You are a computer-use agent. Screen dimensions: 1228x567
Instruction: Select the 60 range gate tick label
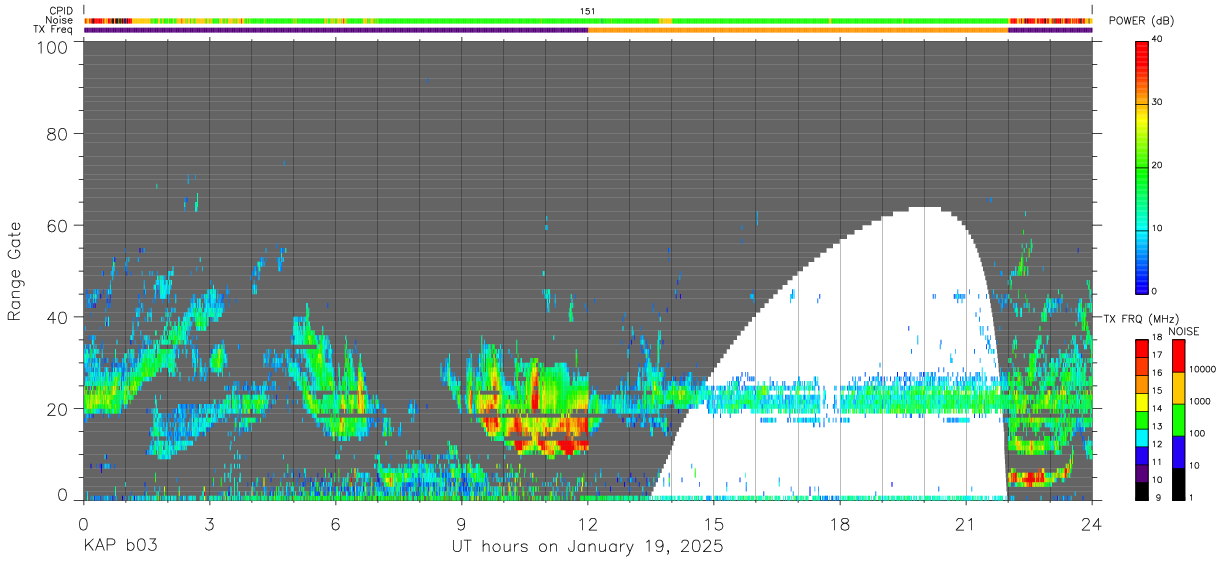tap(56, 225)
